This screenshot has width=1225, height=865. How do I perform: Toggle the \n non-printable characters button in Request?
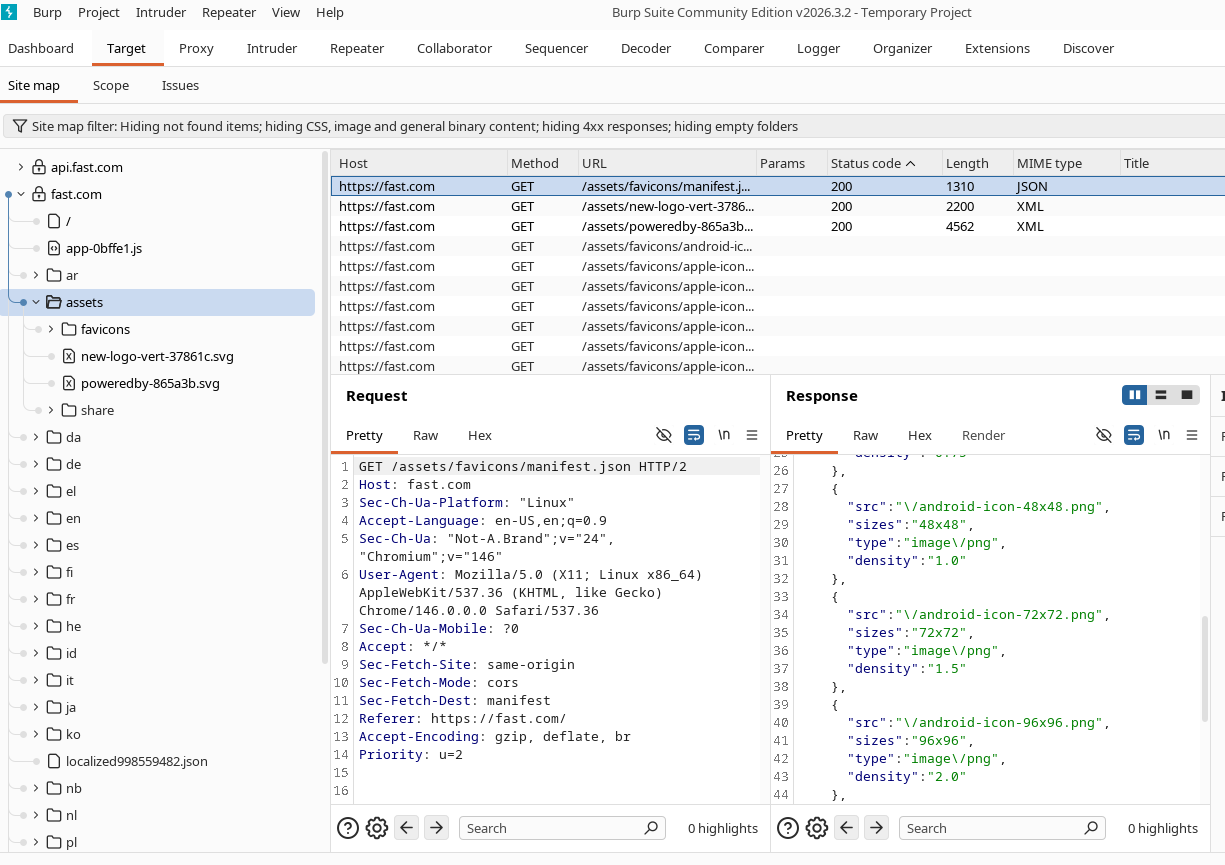point(724,435)
